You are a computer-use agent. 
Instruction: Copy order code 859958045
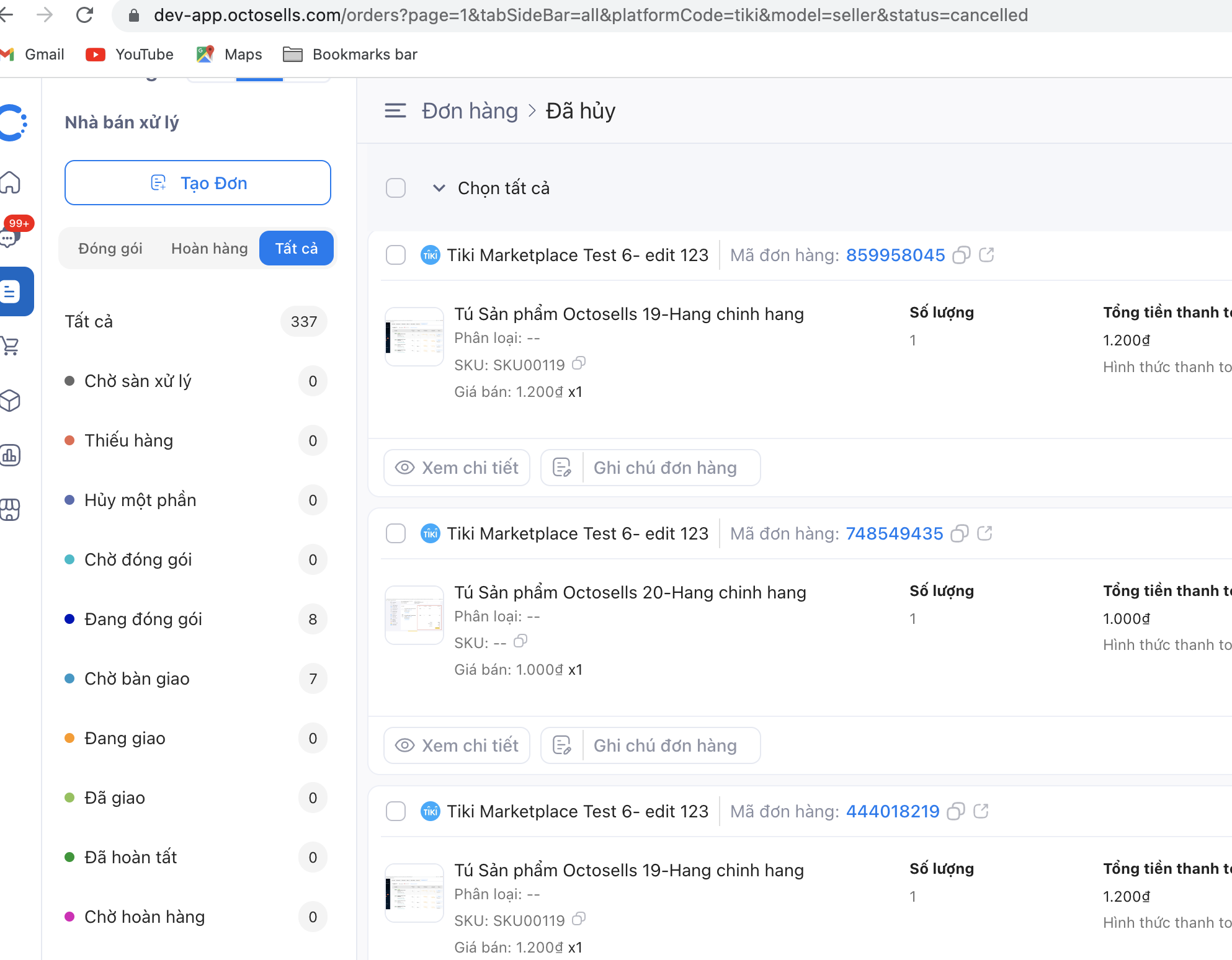click(x=961, y=255)
